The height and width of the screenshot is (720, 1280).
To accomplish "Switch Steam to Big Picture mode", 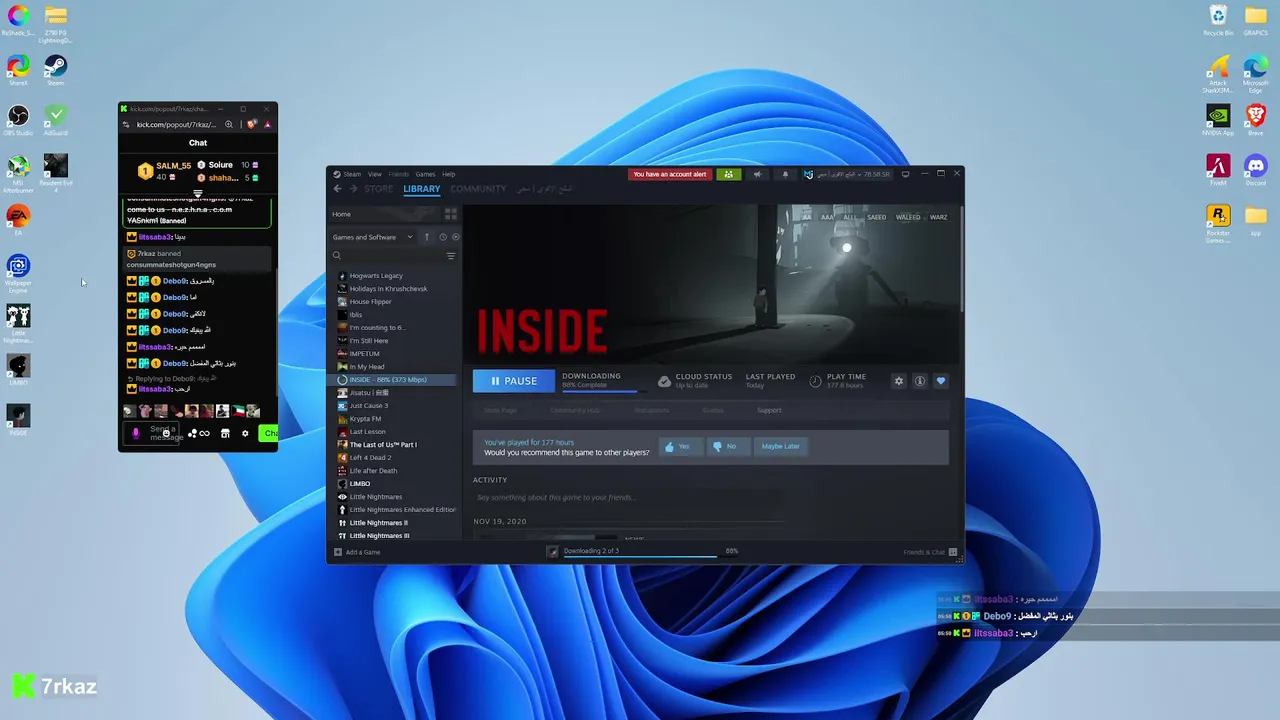I will tap(906, 174).
